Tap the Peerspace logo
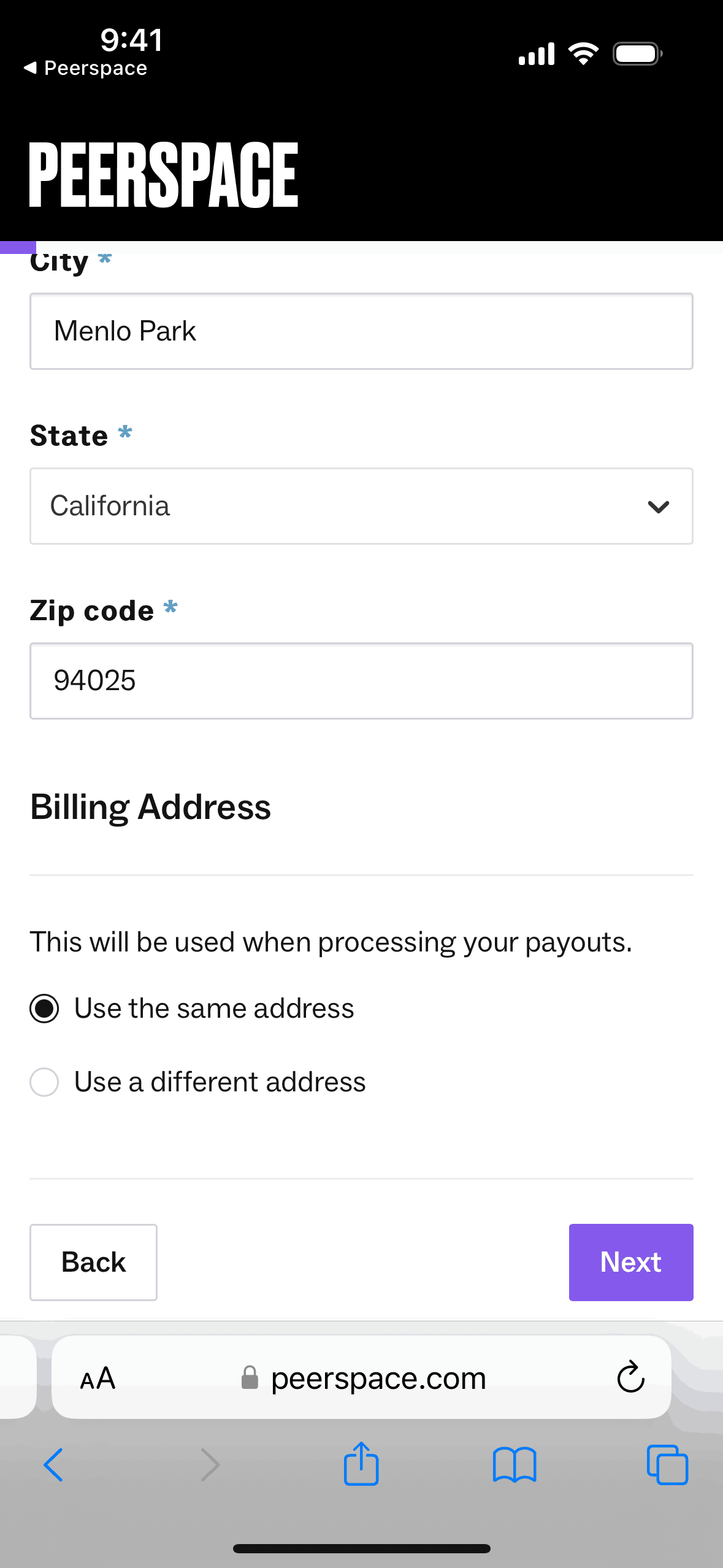723x1568 pixels. (x=164, y=175)
